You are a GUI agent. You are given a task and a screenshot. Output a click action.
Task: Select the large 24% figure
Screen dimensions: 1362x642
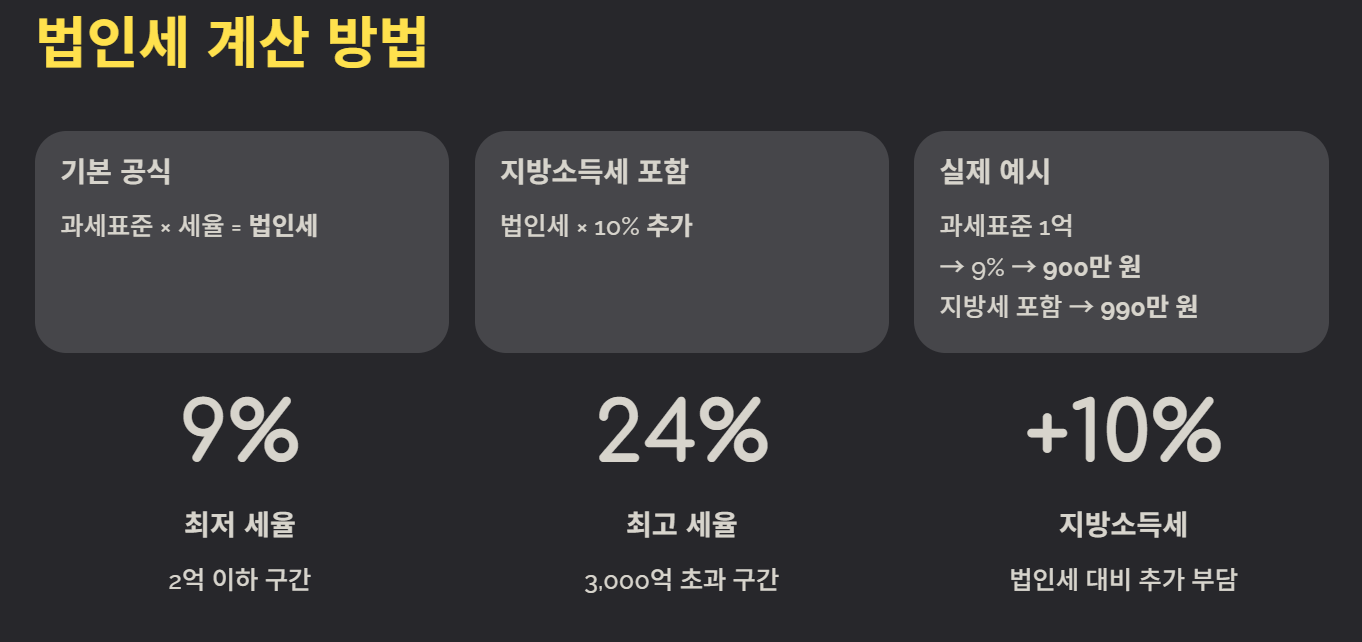(x=682, y=430)
